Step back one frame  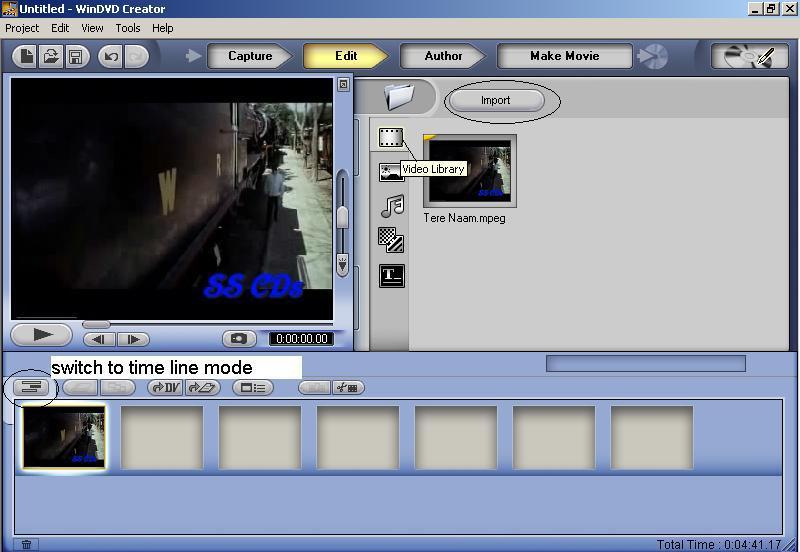99,339
